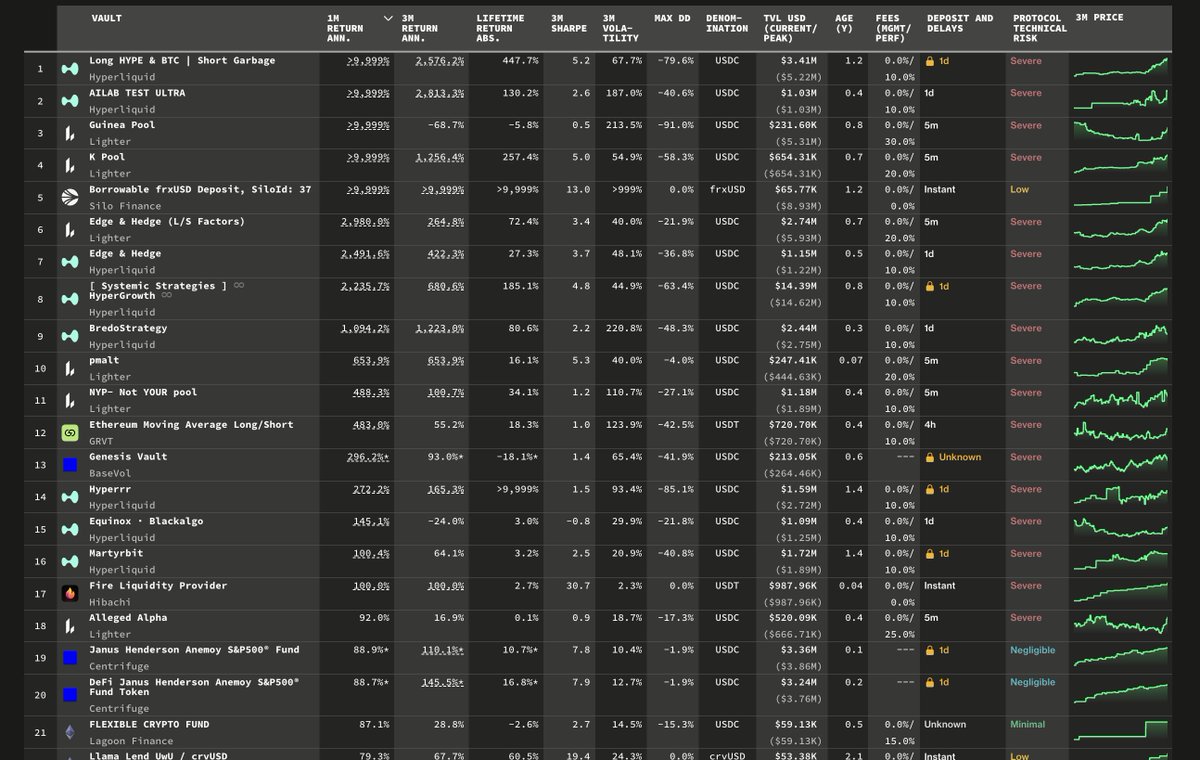Open Ethereum Moving Average Long/Short vault
Image resolution: width=1200 pixels, height=760 pixels.
[191, 424]
